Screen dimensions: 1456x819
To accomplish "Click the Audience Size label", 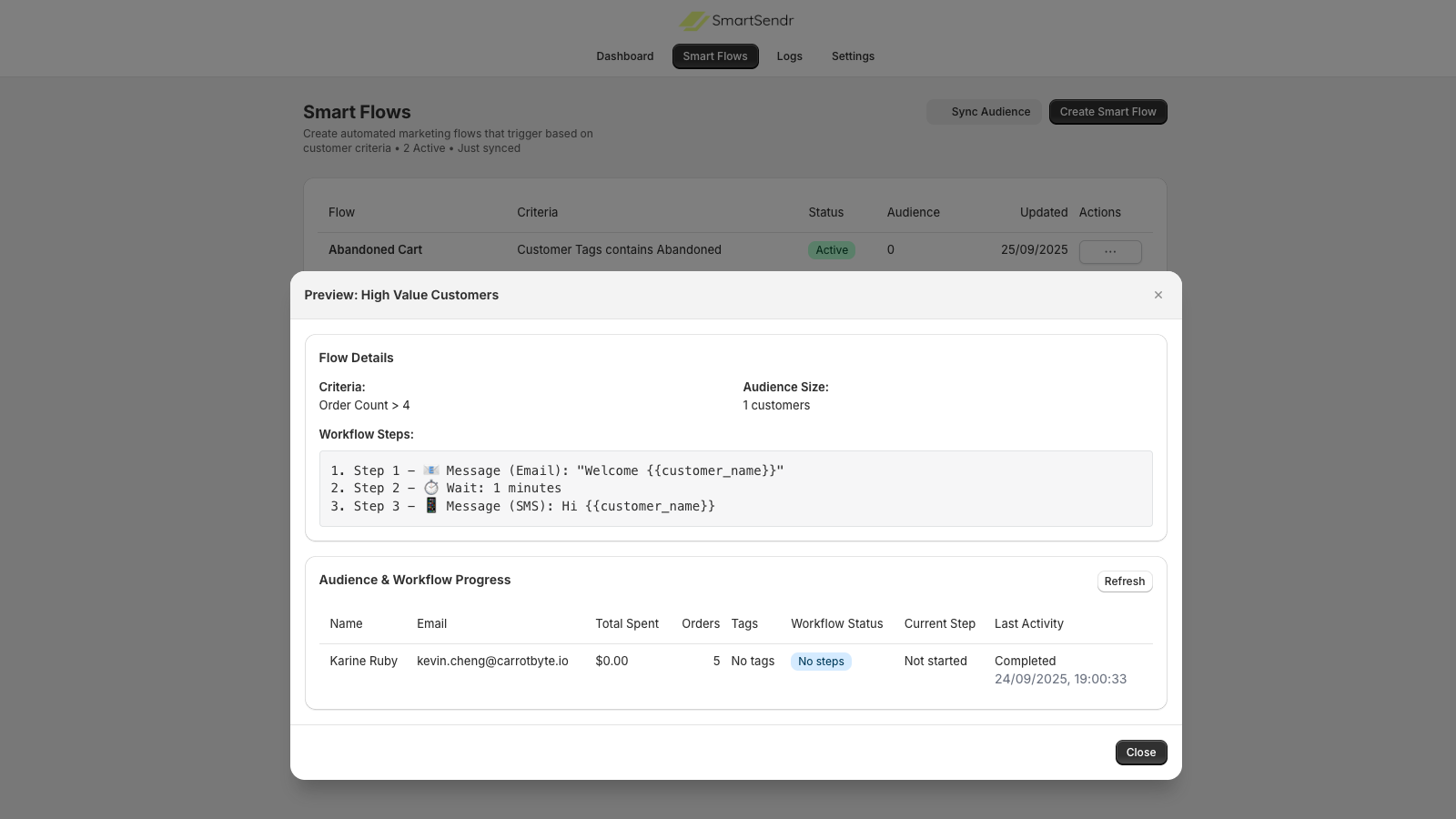I will (785, 387).
